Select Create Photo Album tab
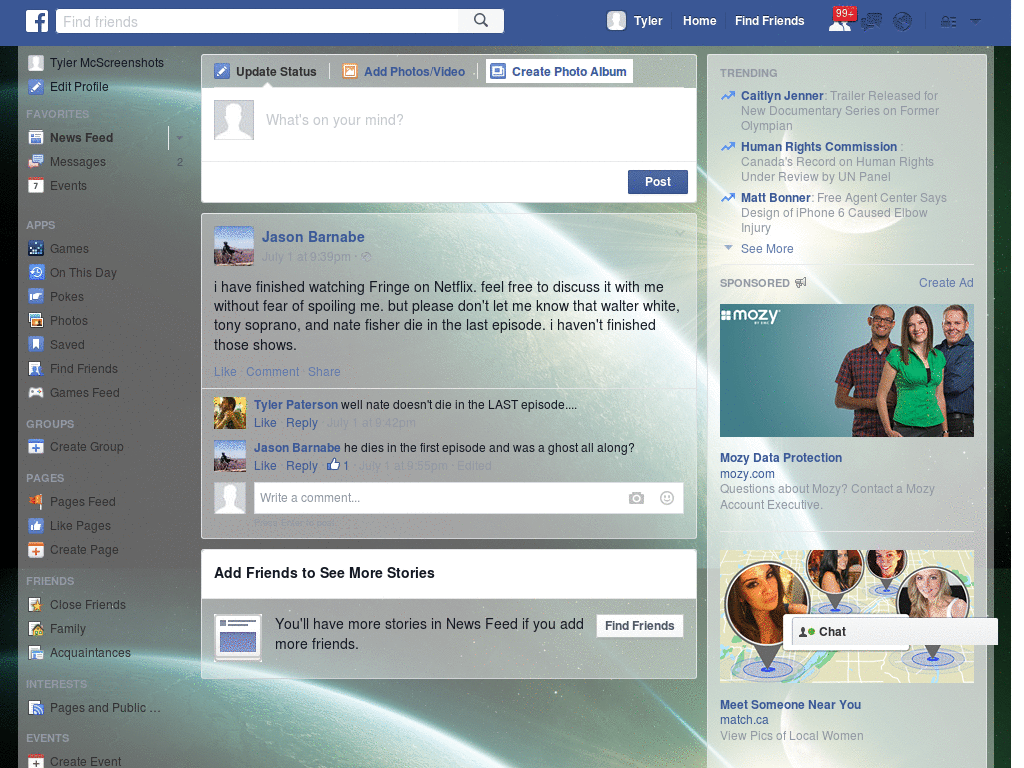 pos(559,71)
